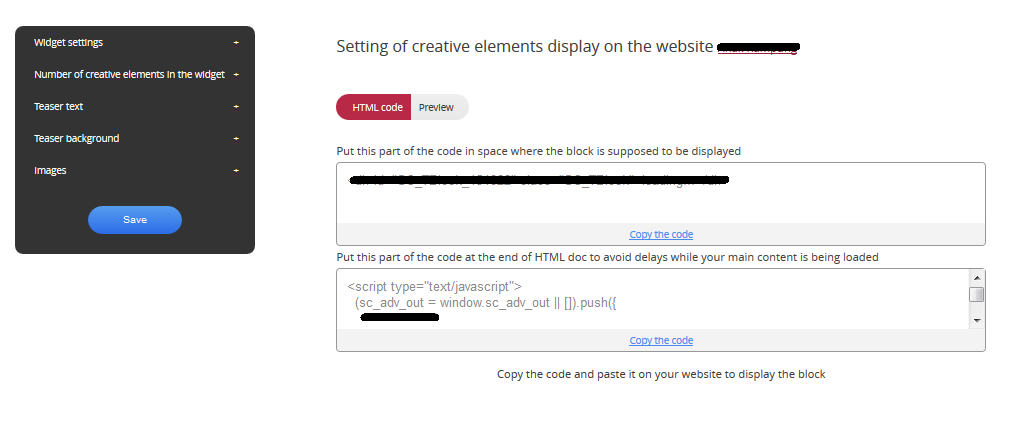Click inside the javascript script code field
1020x441 pixels.
650,300
